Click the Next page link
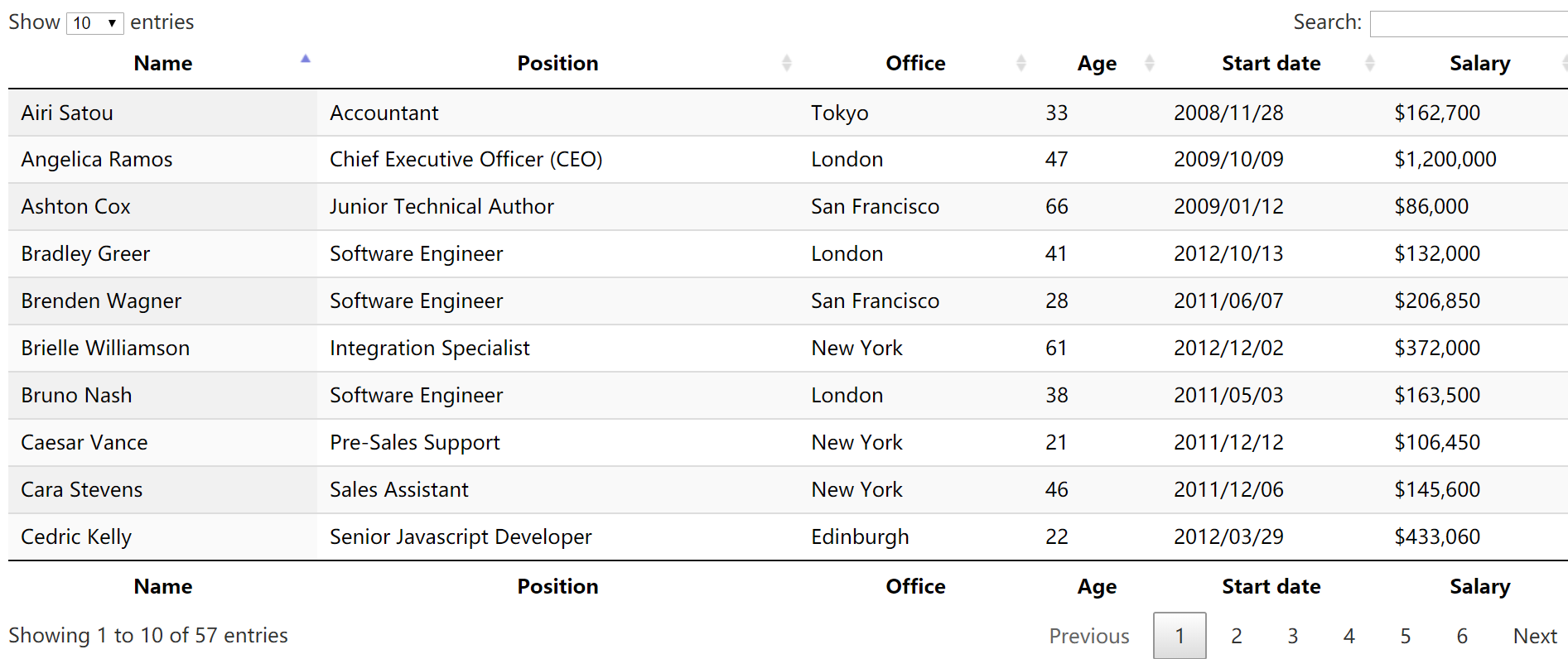 [1534, 636]
